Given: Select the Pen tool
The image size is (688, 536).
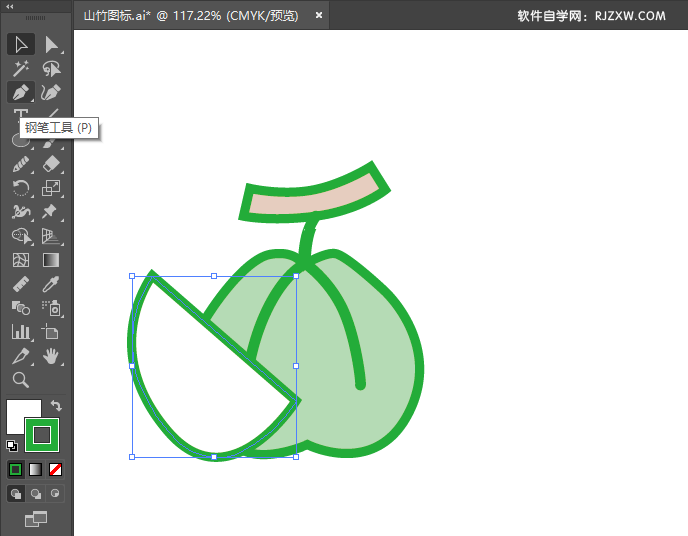Looking at the screenshot, I should pos(21,92).
